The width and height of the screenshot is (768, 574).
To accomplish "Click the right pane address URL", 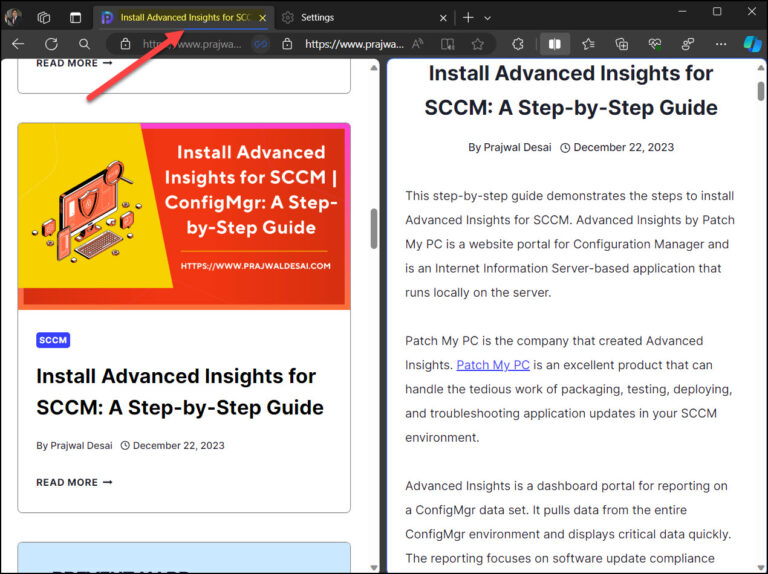I will click(x=354, y=44).
